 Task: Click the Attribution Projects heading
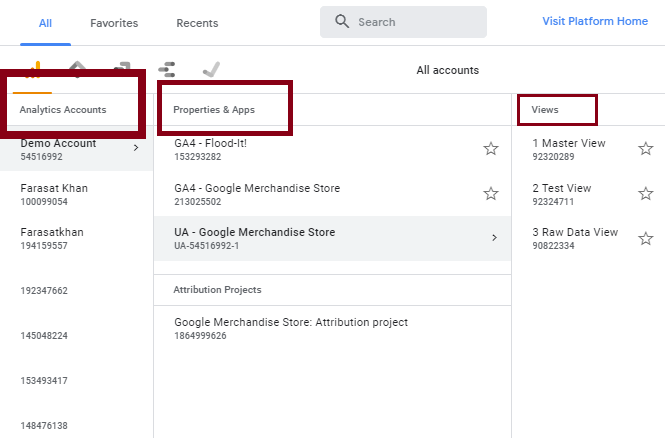click(217, 290)
